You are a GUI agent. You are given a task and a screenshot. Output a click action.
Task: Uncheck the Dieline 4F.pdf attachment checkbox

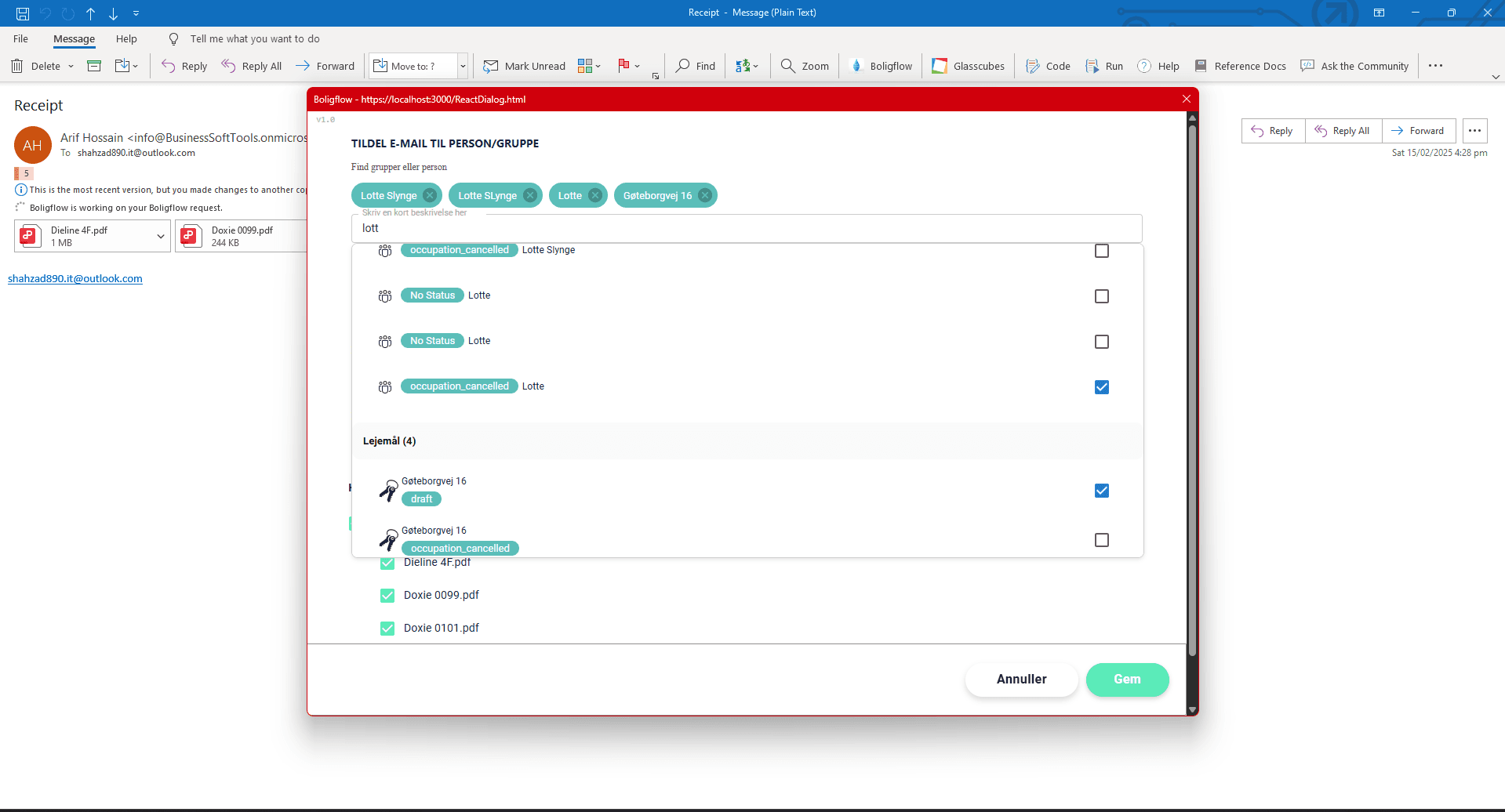click(x=387, y=564)
